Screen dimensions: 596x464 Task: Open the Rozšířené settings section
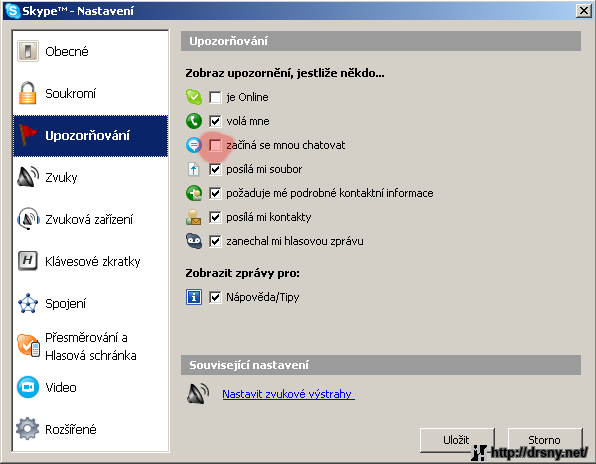pyautogui.click(x=90, y=429)
